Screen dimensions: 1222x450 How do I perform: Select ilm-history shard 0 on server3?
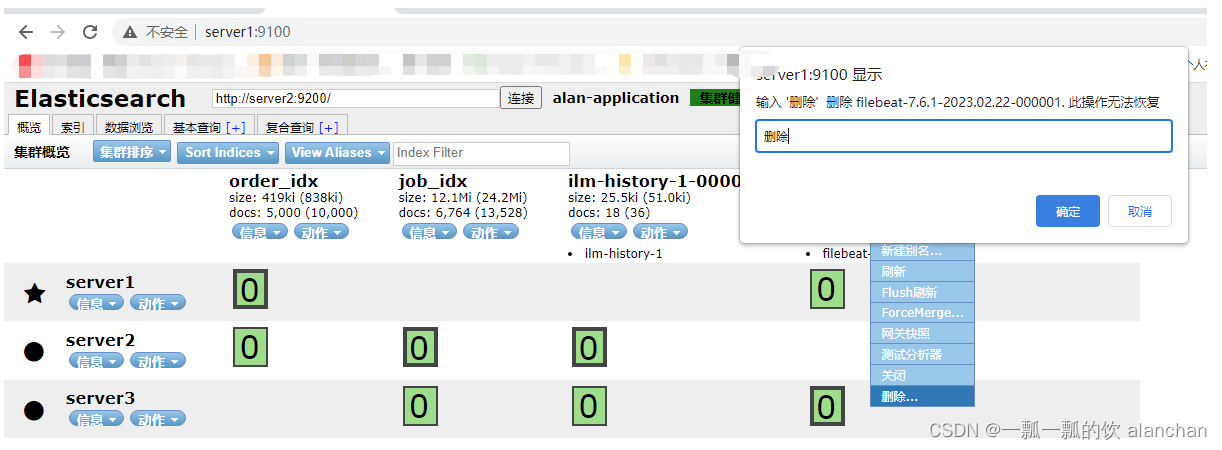589,406
